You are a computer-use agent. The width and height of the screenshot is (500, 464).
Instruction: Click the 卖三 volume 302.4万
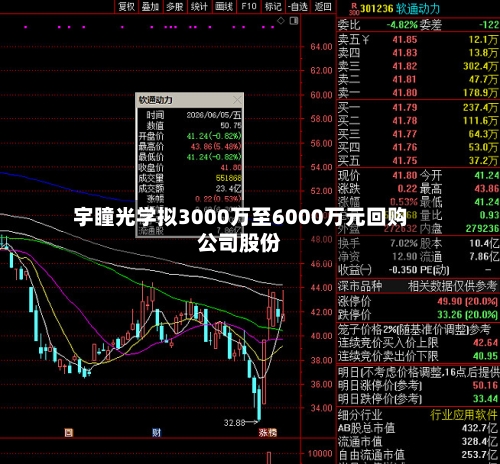click(481, 66)
